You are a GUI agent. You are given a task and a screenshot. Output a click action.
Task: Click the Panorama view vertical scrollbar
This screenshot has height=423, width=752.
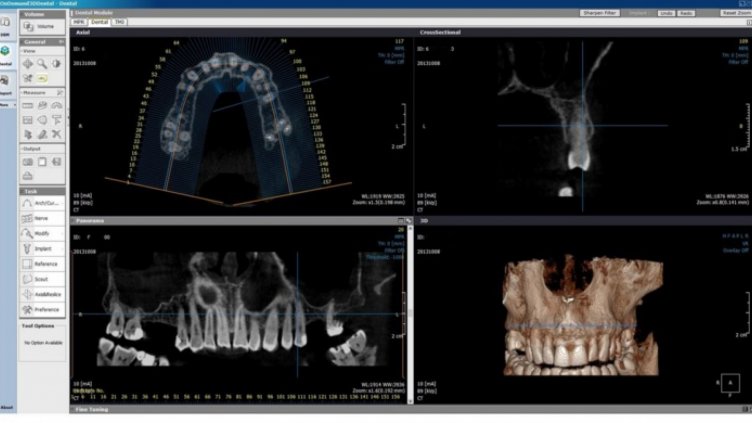(x=410, y=315)
